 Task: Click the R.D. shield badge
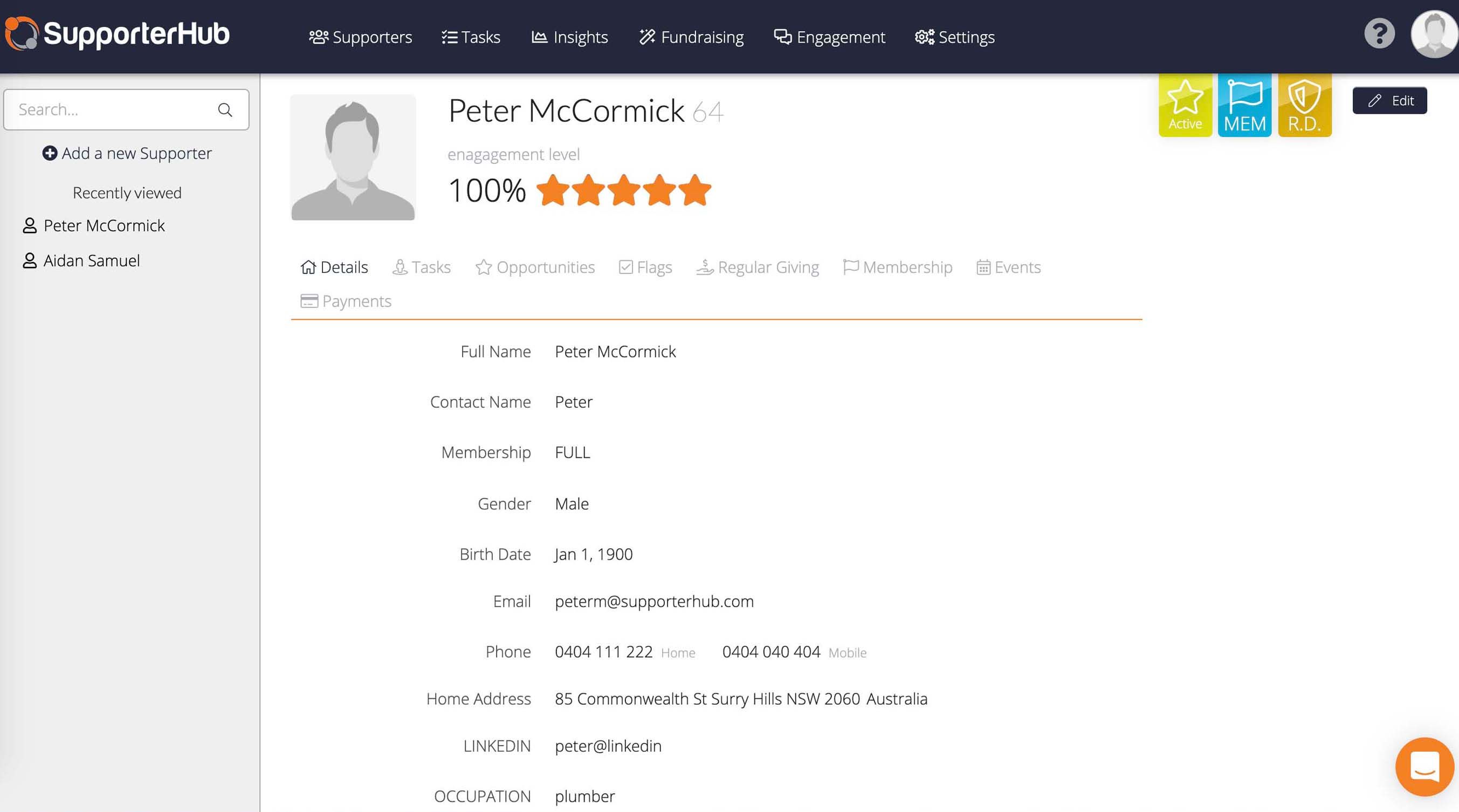pos(1304,105)
